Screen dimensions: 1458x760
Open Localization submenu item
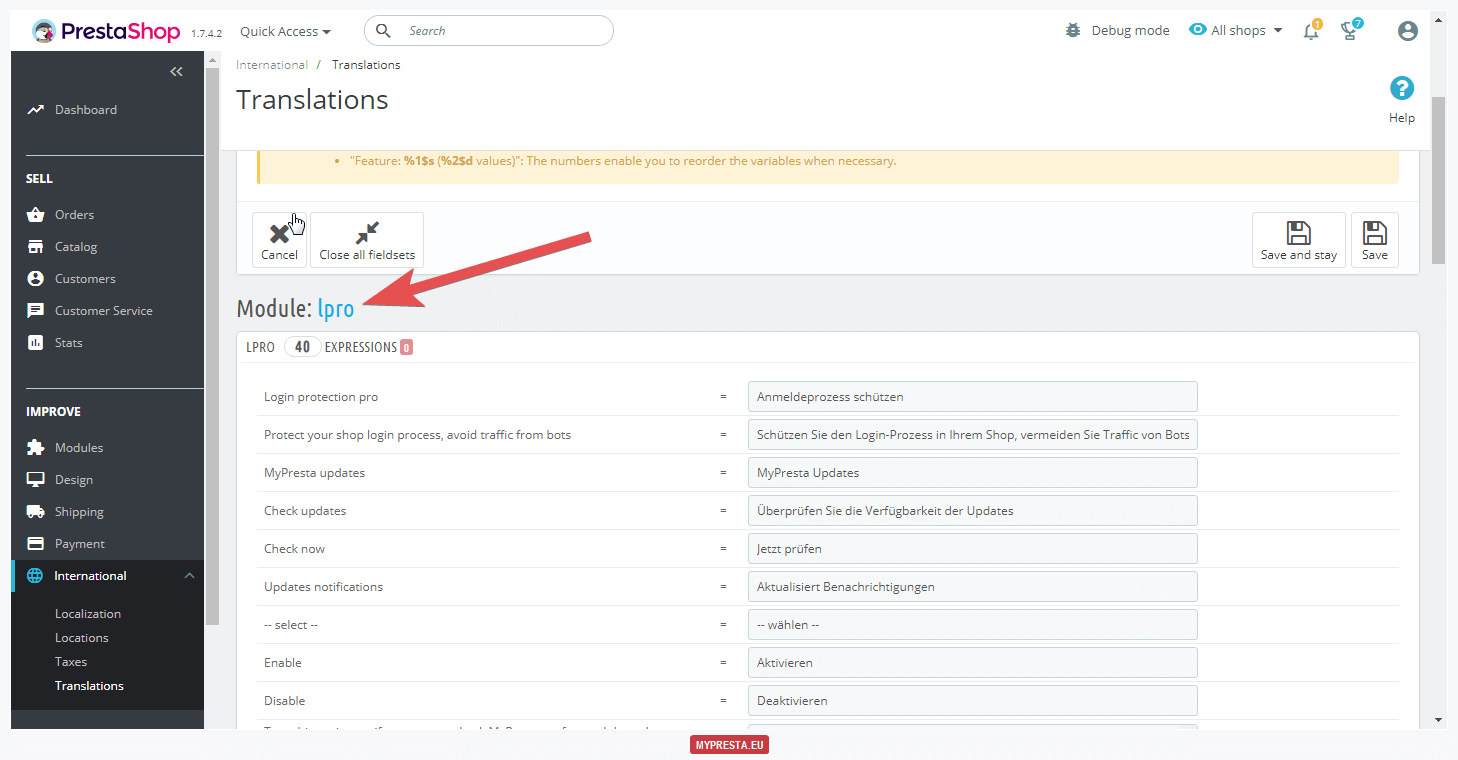point(88,614)
